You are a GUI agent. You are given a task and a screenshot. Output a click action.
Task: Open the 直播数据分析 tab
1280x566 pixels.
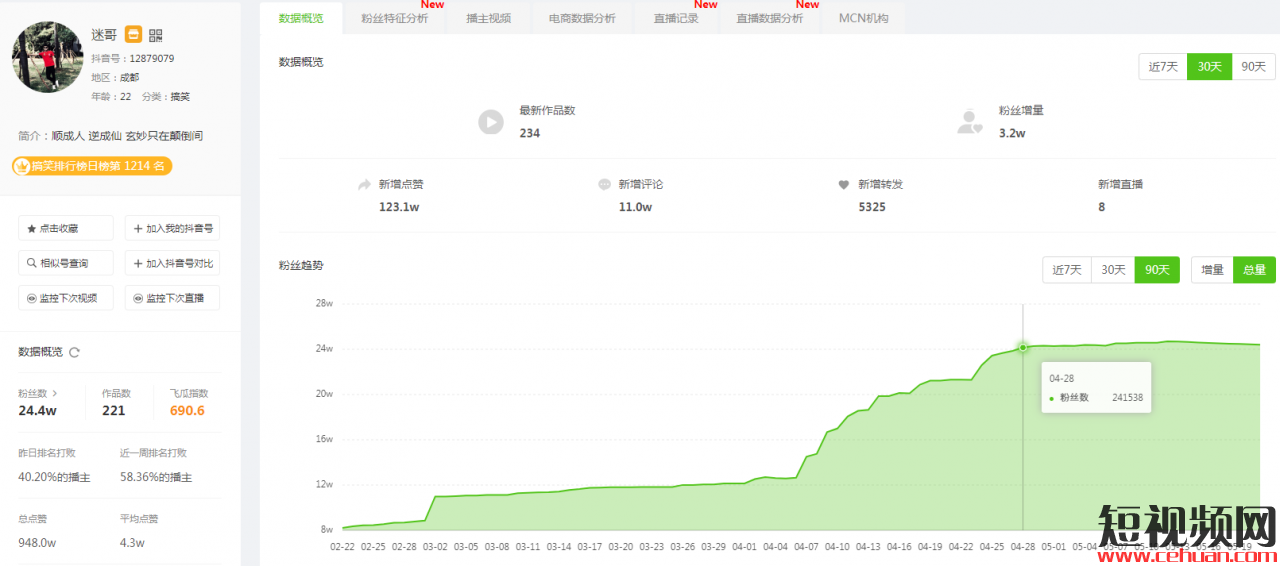pyautogui.click(x=769, y=18)
